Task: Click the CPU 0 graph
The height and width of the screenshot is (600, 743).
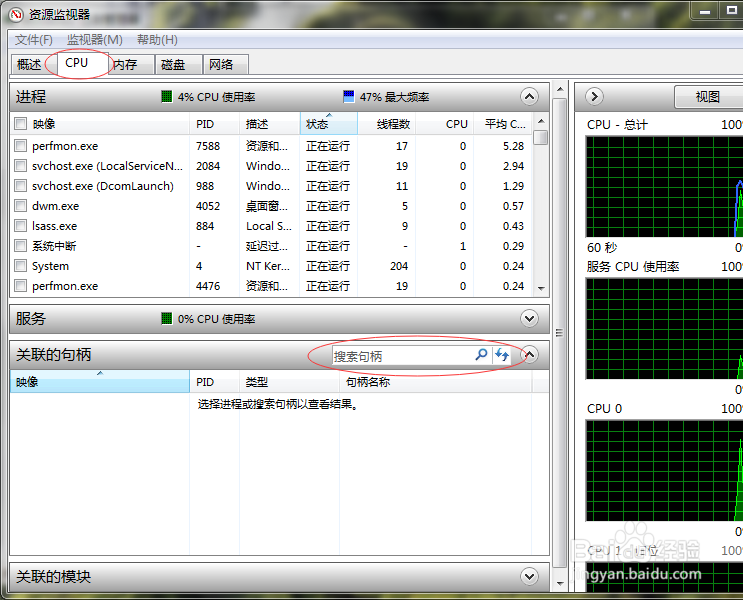Action: point(664,471)
